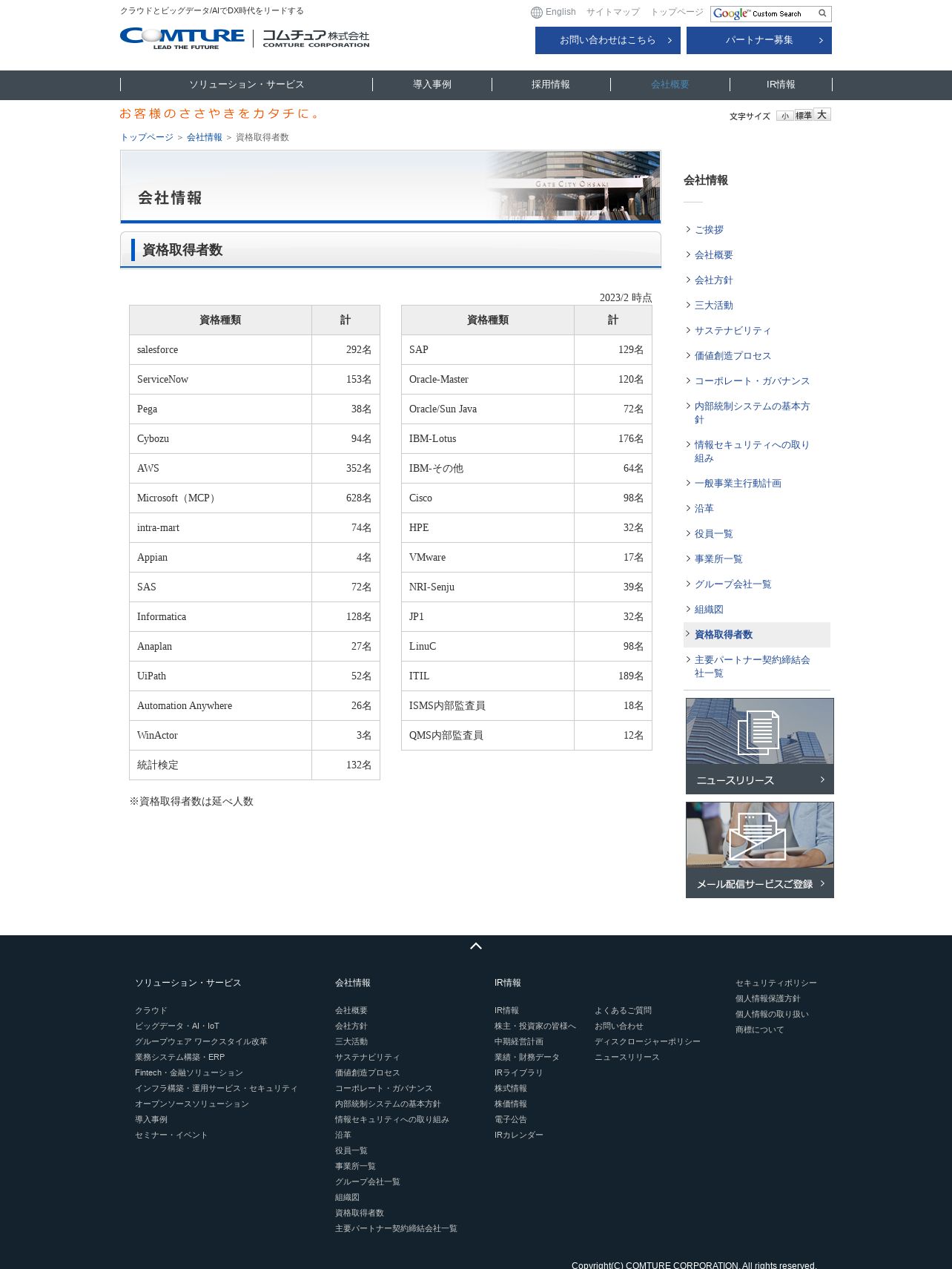The image size is (952, 1269).
Task: Click the Automation Anywhere table cell
Action: point(220,706)
